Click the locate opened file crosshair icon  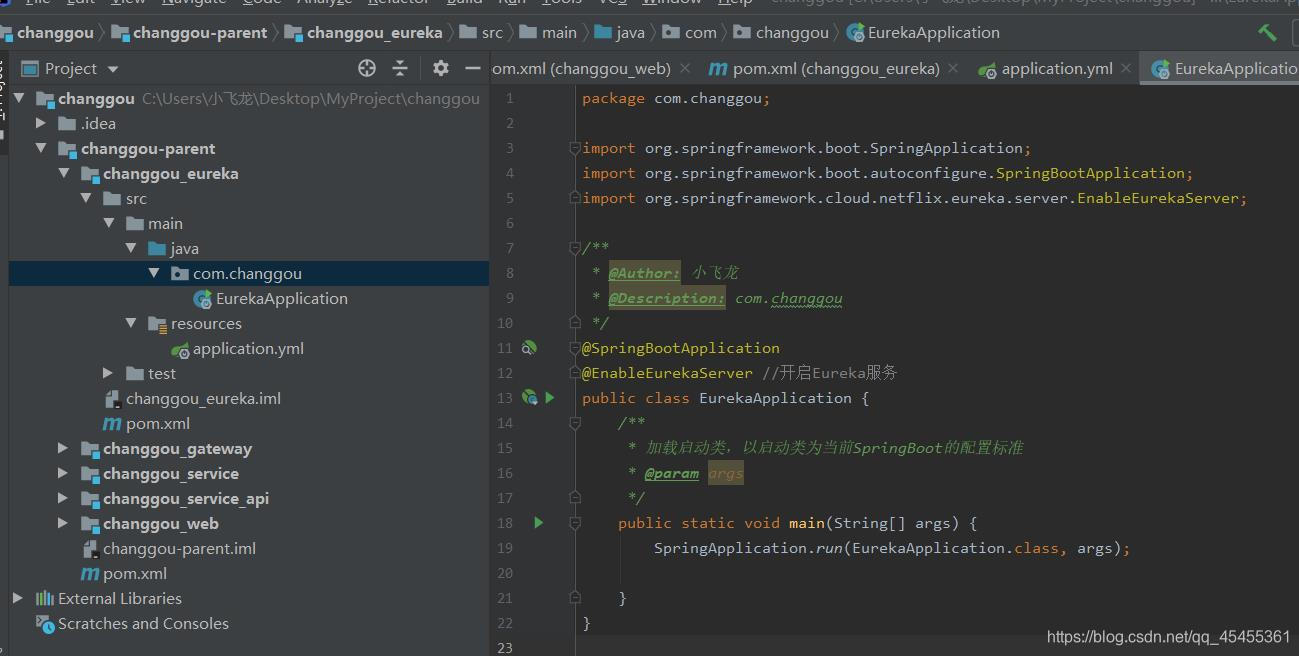(367, 68)
